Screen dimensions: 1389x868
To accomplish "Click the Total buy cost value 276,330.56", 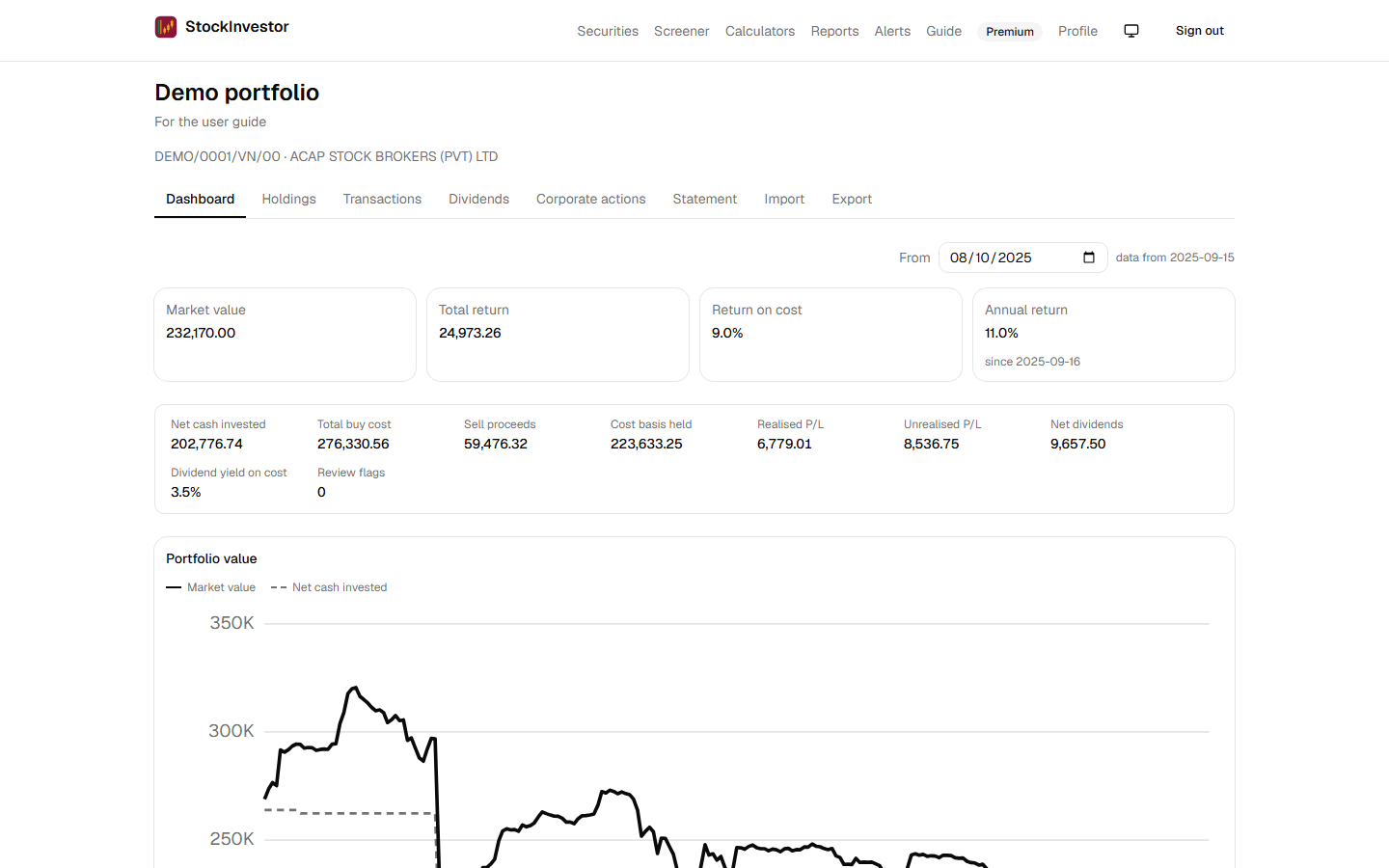I will 353,444.
